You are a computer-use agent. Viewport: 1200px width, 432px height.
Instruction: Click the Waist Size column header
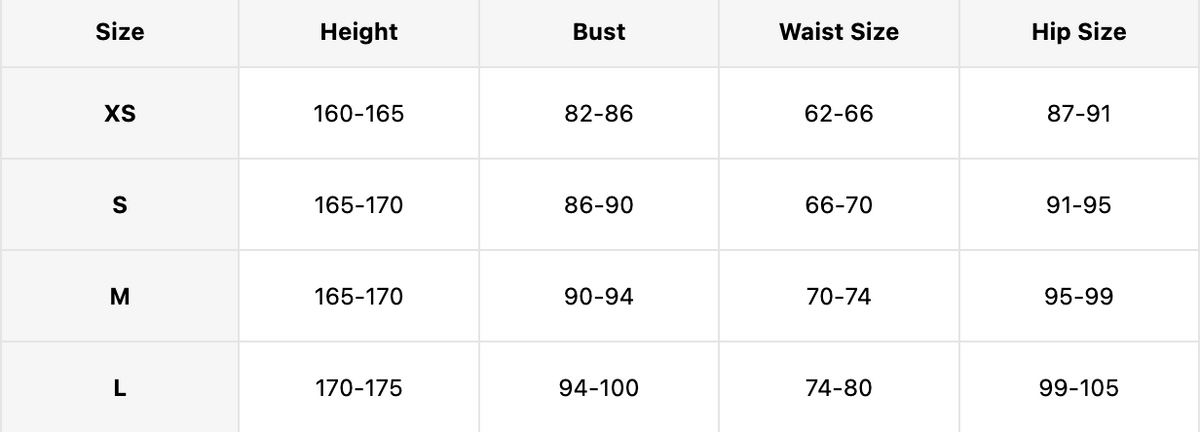(x=839, y=32)
